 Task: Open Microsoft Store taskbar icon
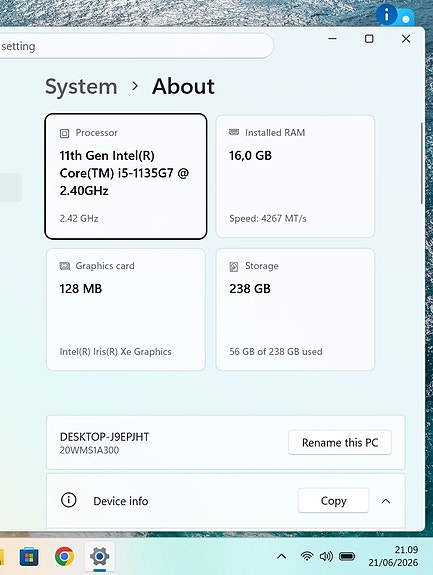click(29, 557)
